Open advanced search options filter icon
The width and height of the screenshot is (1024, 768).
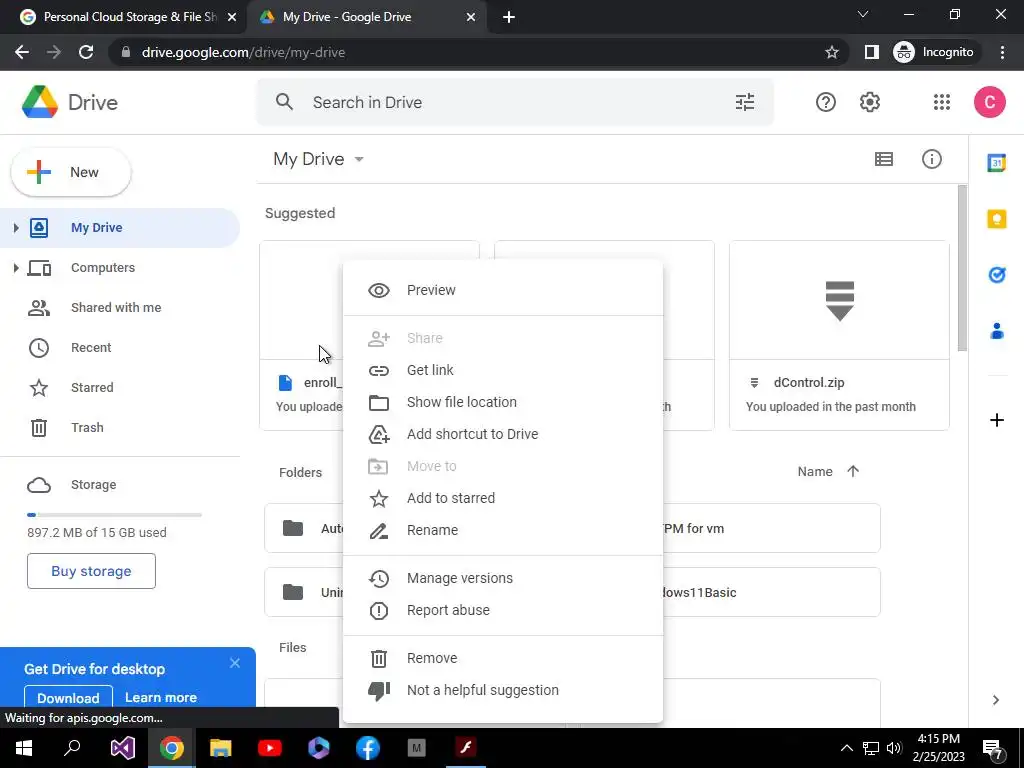click(744, 102)
